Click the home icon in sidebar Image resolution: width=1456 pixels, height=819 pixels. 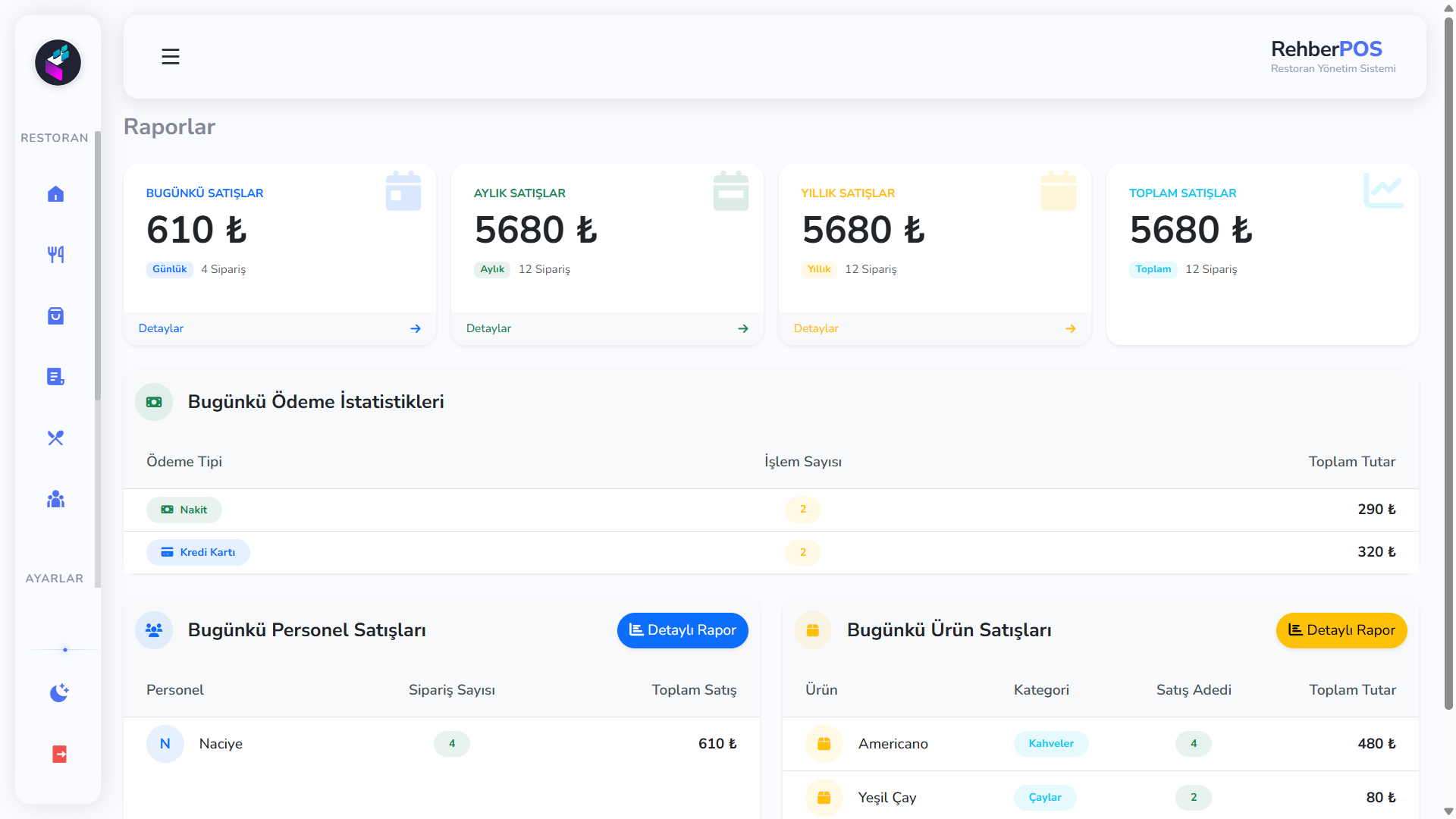point(55,194)
